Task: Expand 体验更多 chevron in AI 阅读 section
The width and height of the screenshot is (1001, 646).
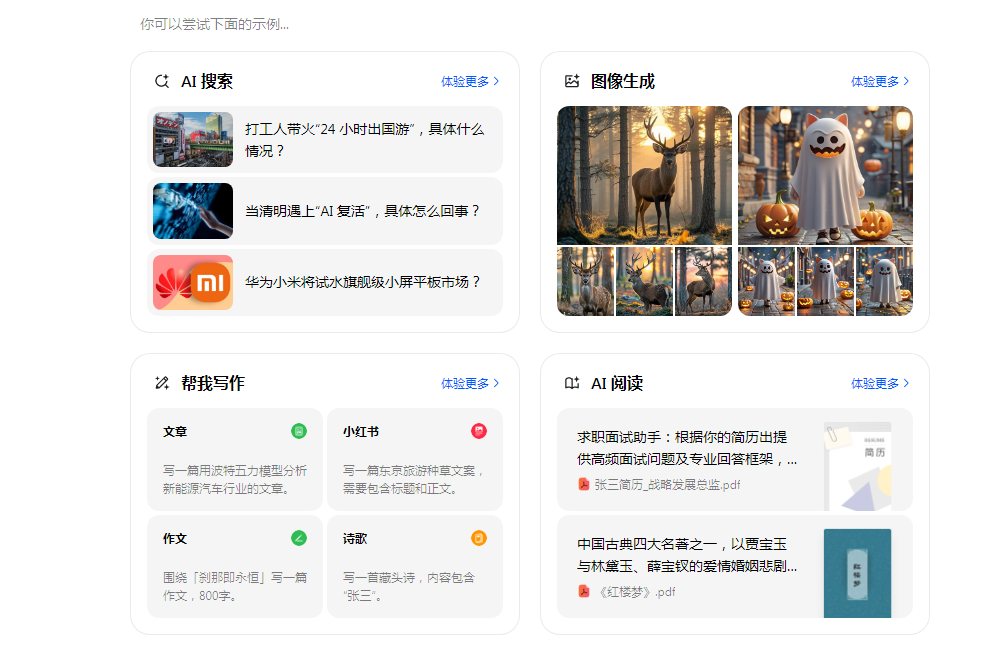Action: point(908,382)
